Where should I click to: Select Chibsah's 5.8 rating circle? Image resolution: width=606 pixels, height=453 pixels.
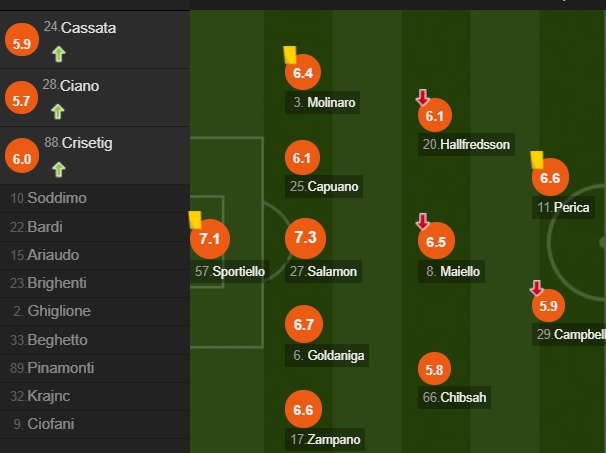click(x=434, y=369)
